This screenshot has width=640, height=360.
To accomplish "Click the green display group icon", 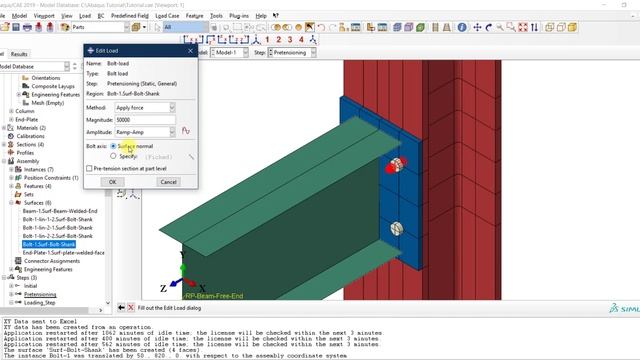I will coord(420,27).
